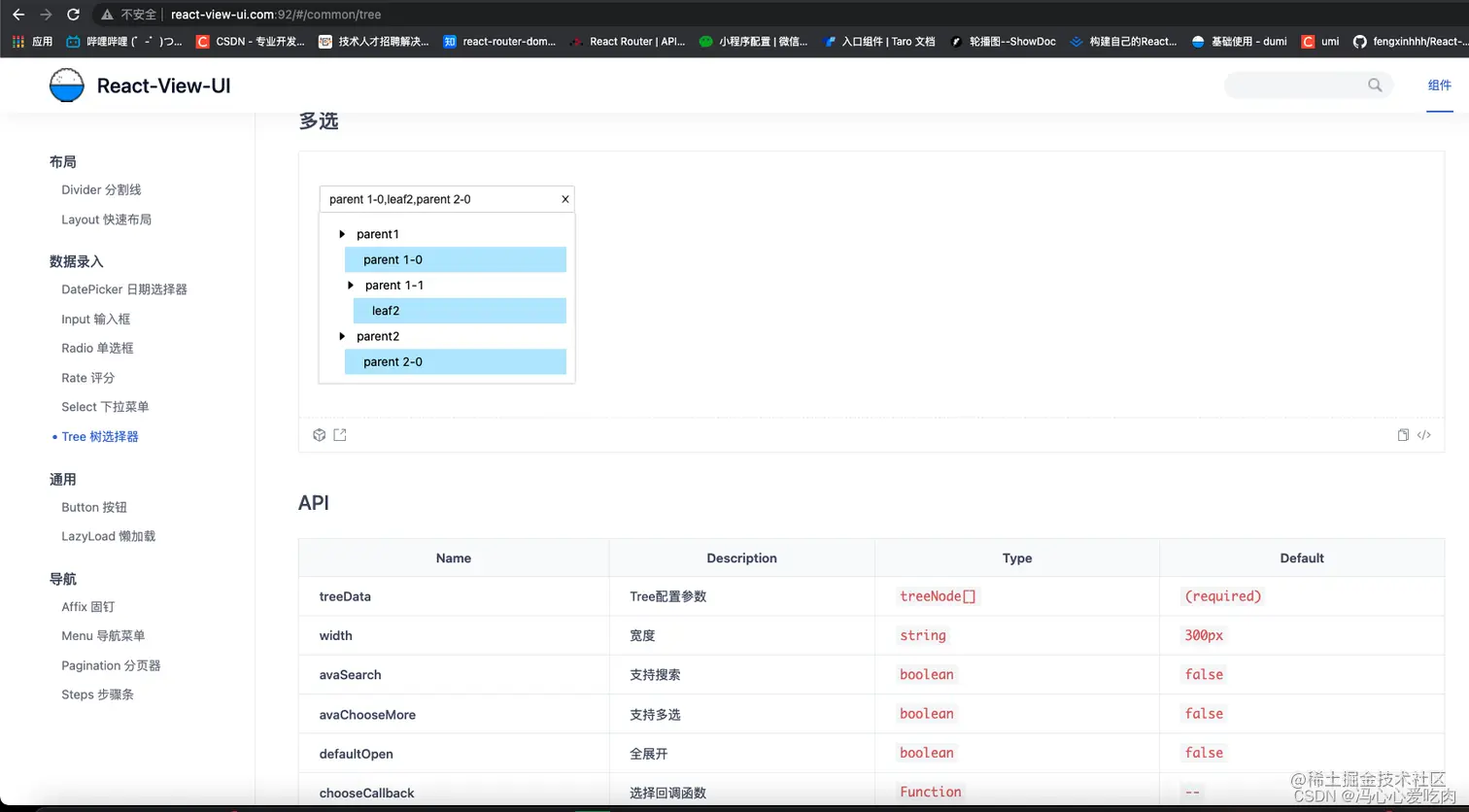Open demo in new window icon

[x=340, y=435]
